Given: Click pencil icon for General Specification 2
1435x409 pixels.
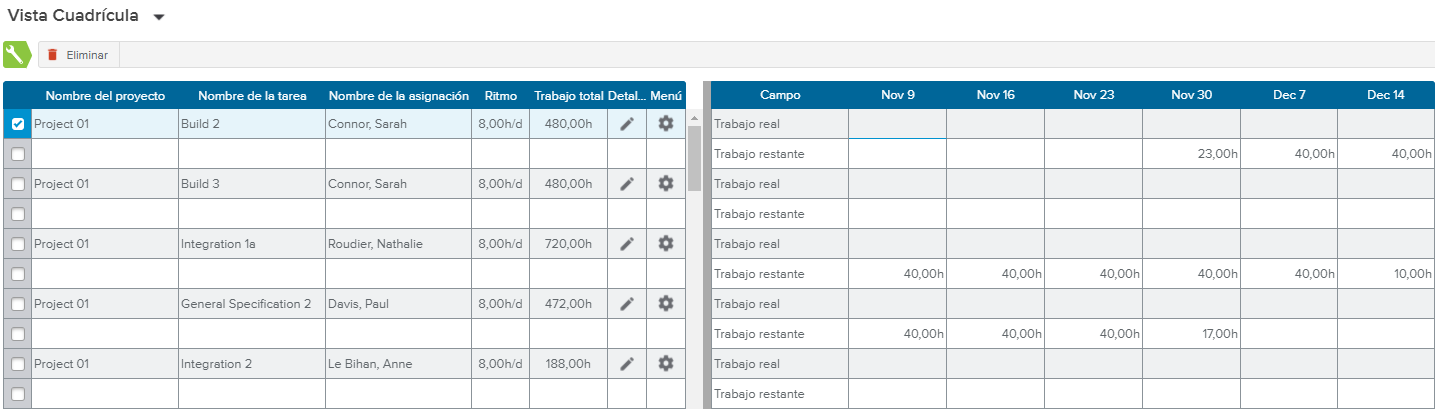Looking at the screenshot, I should point(627,304).
